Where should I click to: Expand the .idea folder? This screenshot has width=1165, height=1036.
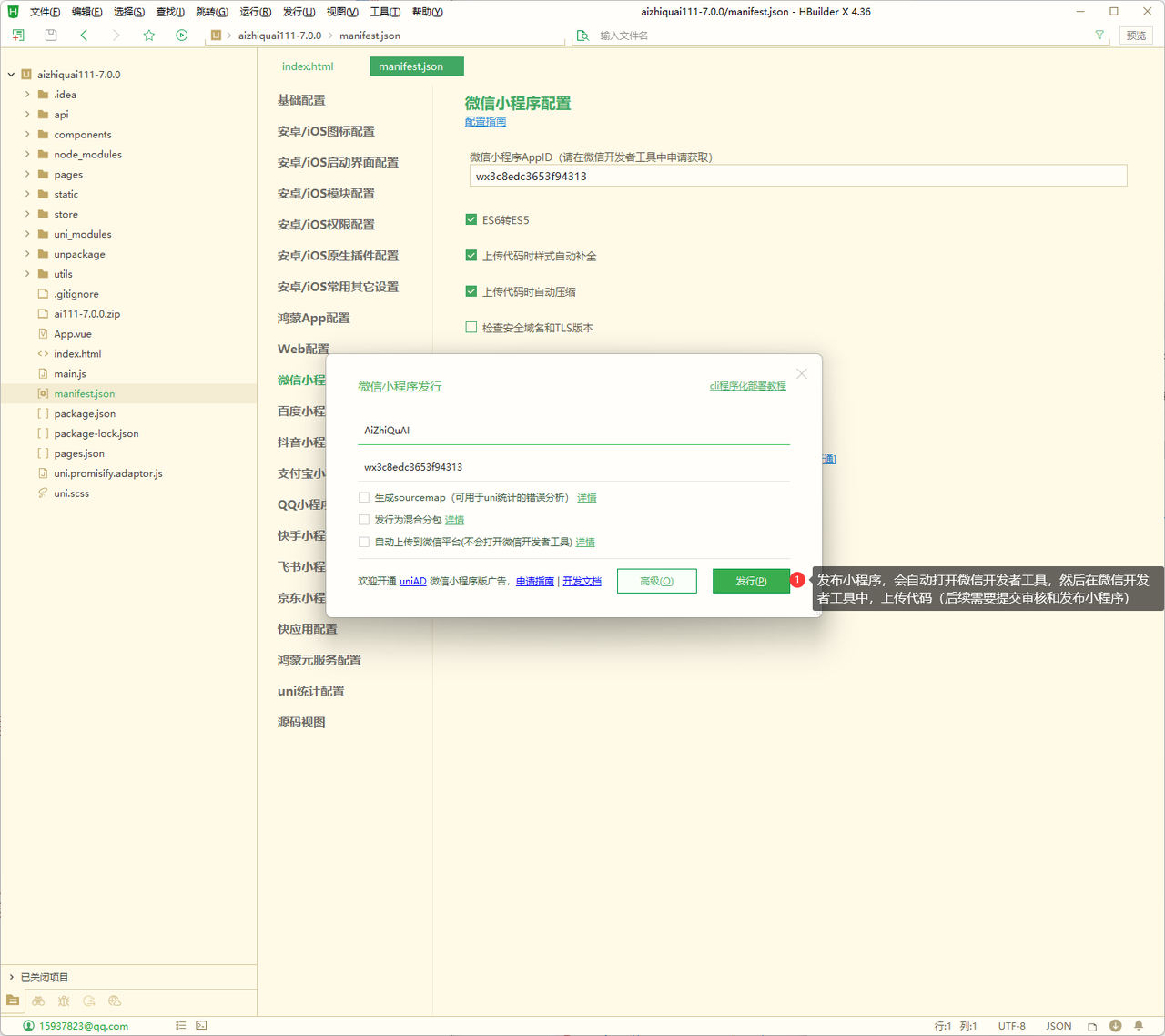[x=27, y=95]
